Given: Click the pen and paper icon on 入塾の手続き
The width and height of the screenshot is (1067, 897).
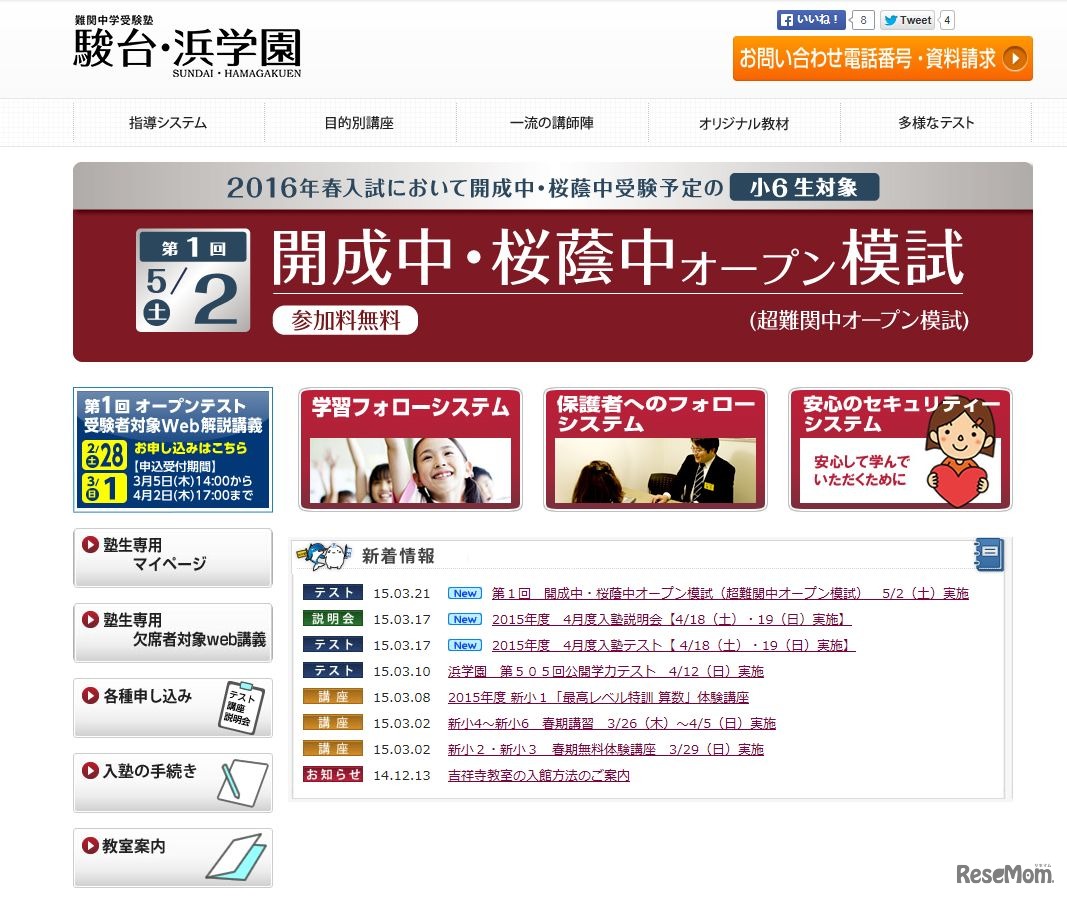Looking at the screenshot, I should point(242,783).
